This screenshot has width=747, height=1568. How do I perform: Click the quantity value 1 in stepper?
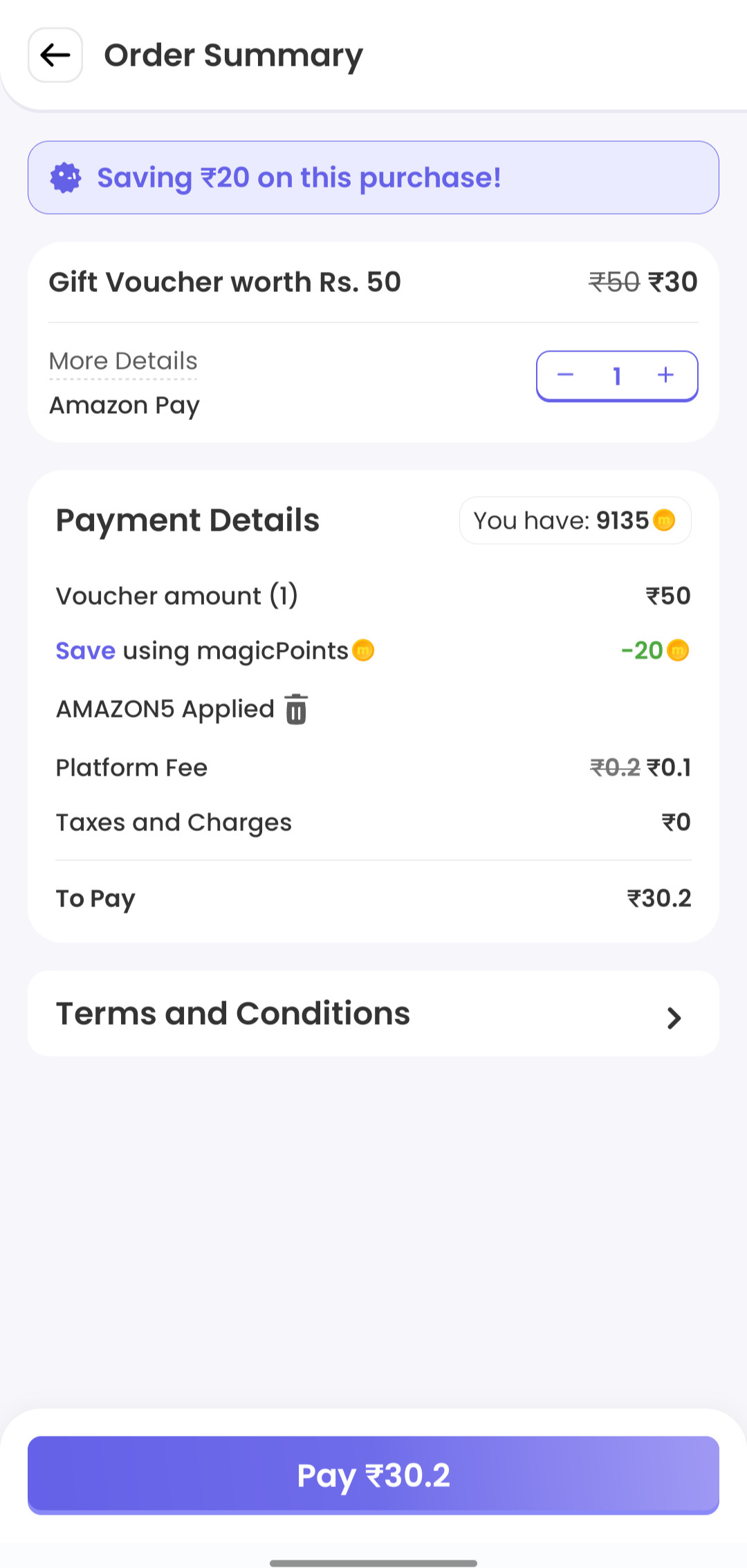pos(616,376)
